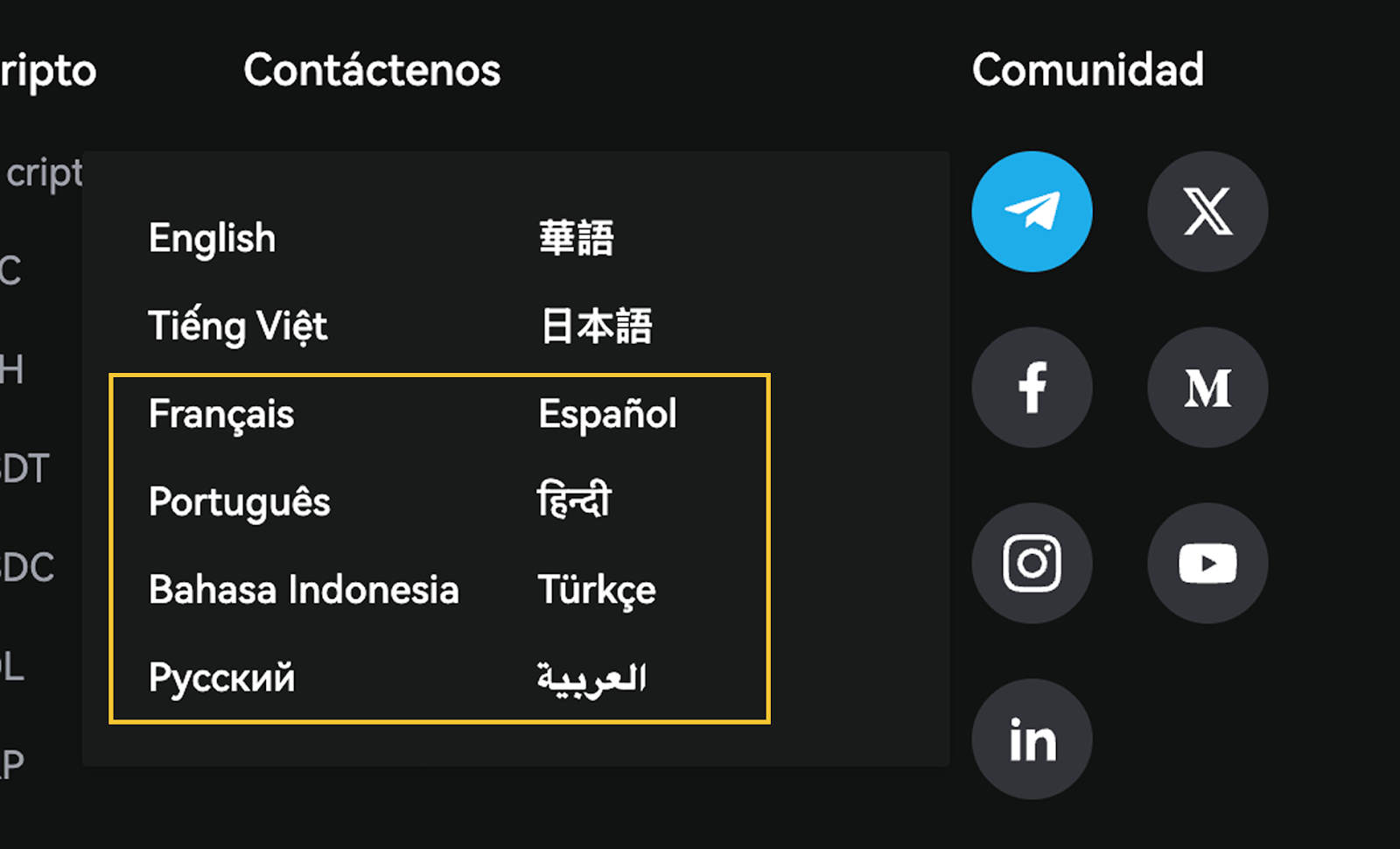Change language to Русский

[x=221, y=678]
